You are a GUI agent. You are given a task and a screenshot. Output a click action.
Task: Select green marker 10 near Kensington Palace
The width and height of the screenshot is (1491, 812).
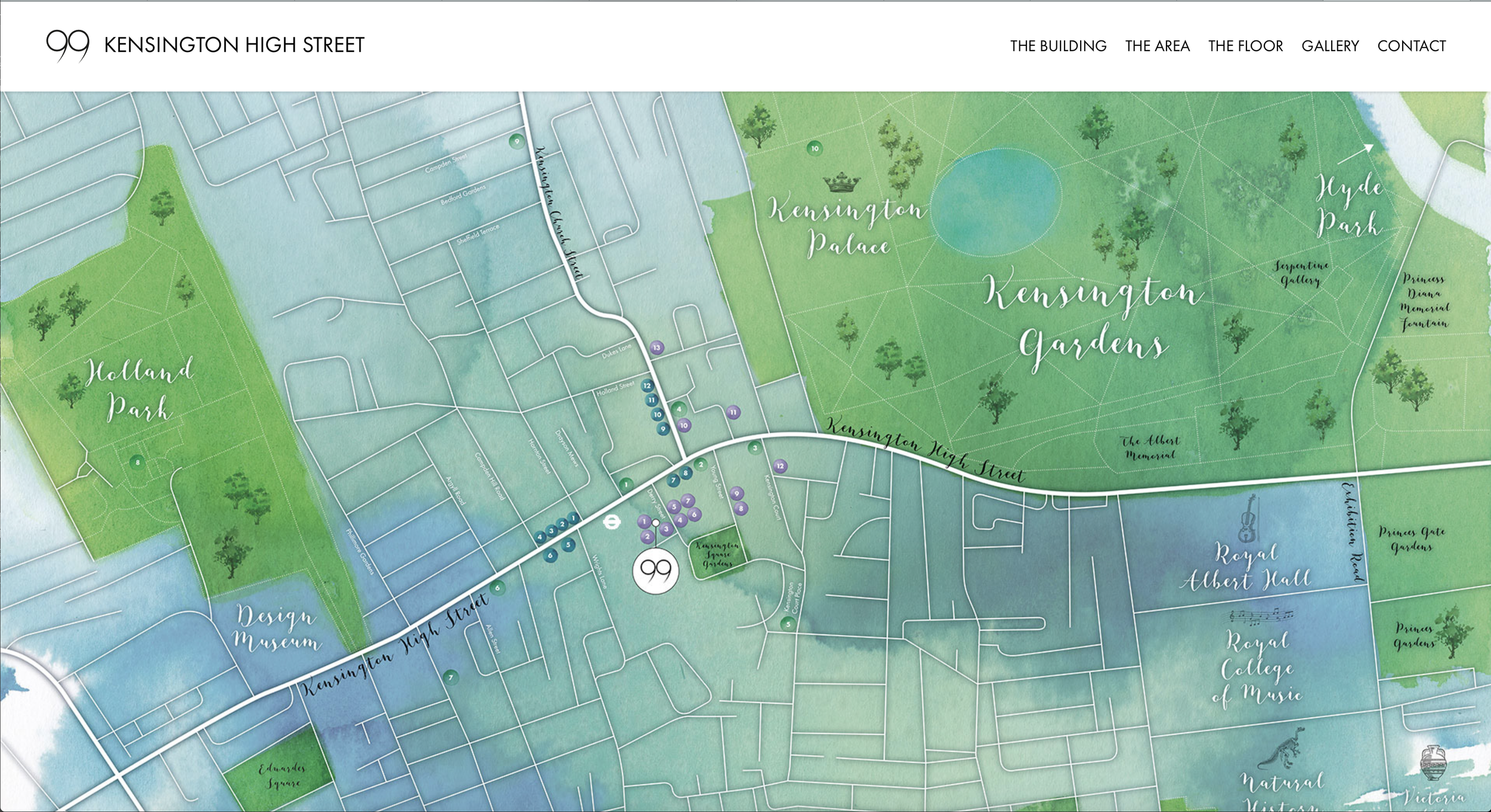pos(814,148)
